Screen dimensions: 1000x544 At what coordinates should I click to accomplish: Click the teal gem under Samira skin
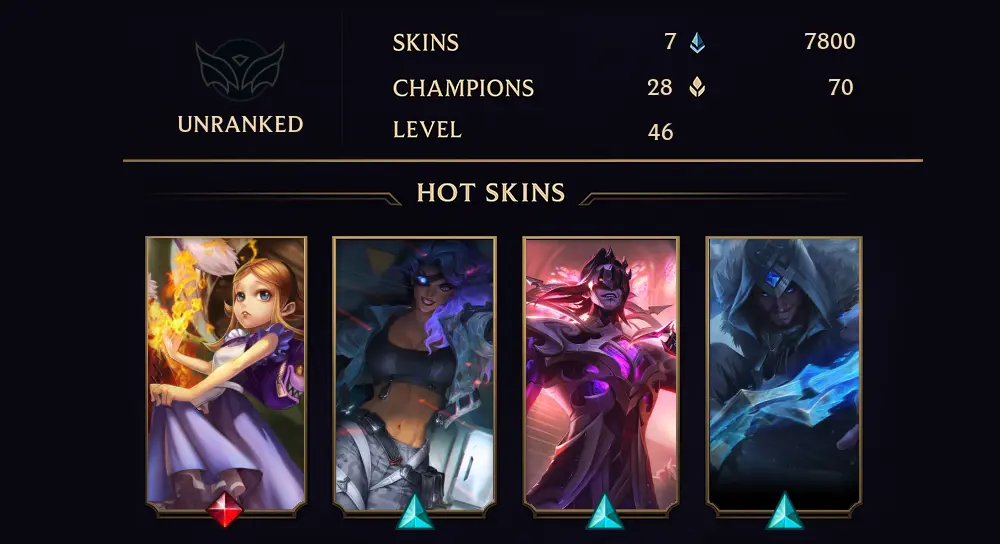(415, 512)
